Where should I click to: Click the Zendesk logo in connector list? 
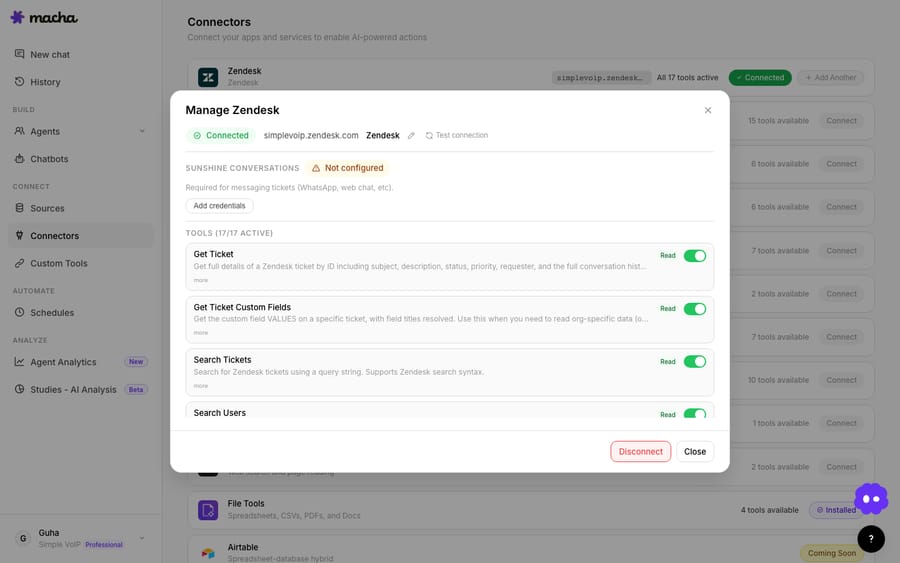tap(208, 77)
